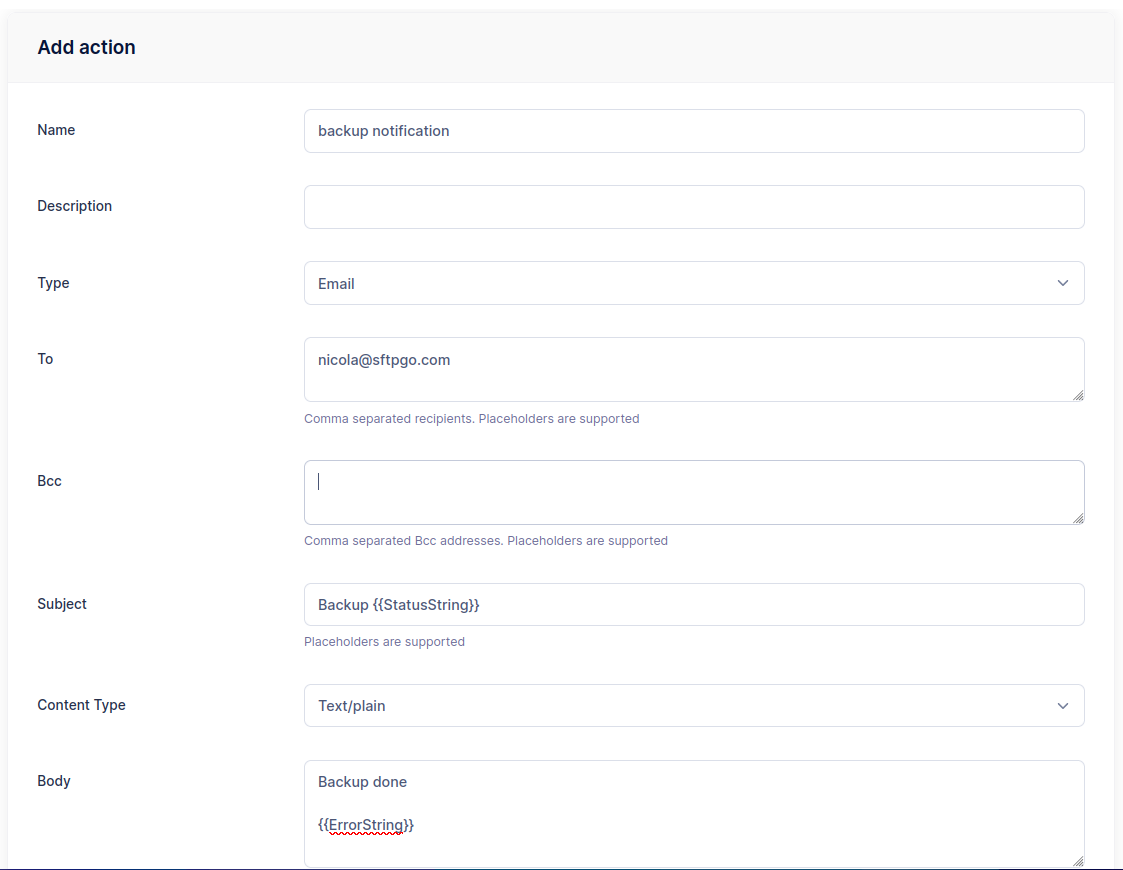Click the Description field label
The width and height of the screenshot is (1123, 870).
pyautogui.click(x=75, y=206)
